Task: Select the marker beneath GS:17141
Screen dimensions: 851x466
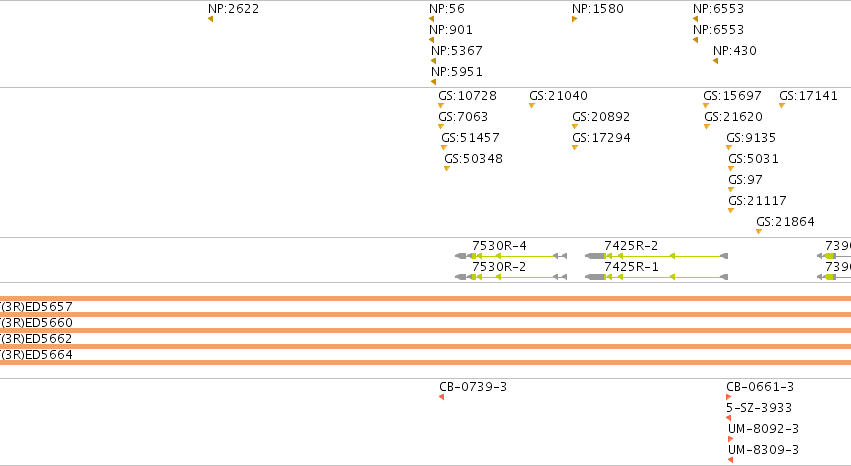Action: [x=782, y=106]
